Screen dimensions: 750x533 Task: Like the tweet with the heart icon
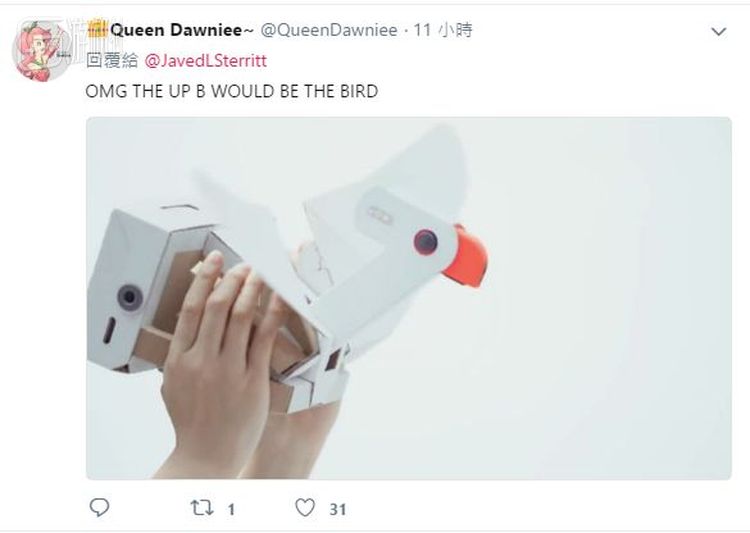[x=305, y=508]
